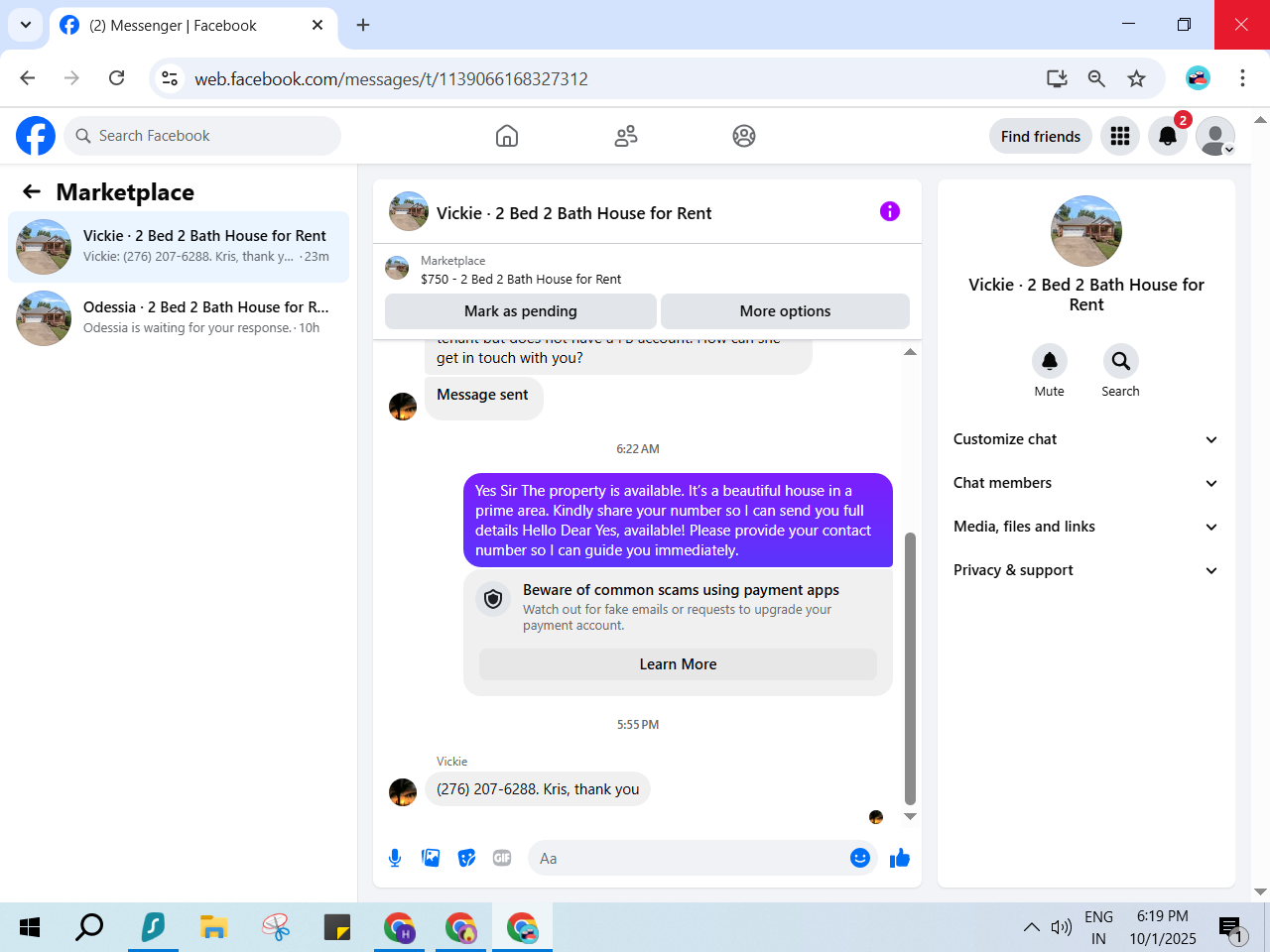Viewport: 1270px width, 952px height.
Task: Open the Groups icon in top navigation
Action: point(744,136)
